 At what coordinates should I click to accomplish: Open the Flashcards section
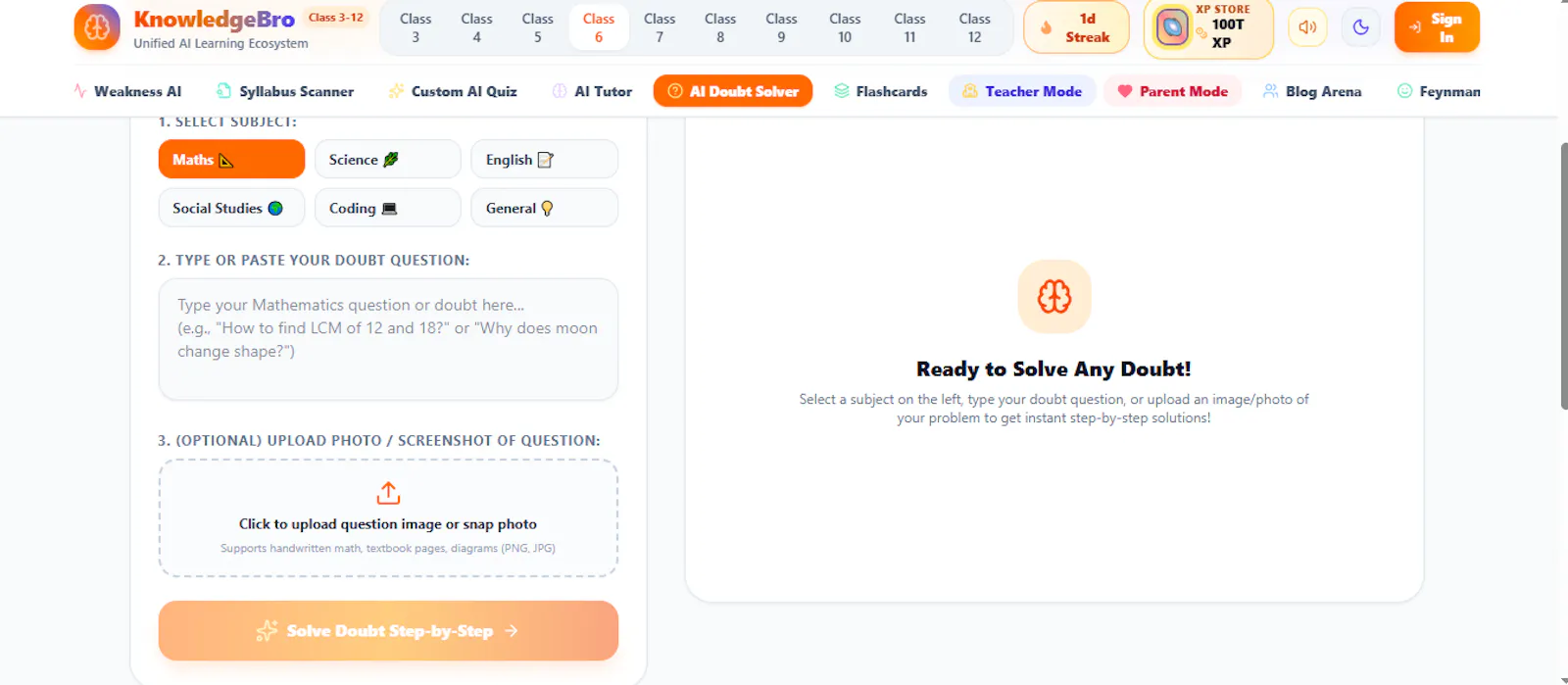click(880, 91)
